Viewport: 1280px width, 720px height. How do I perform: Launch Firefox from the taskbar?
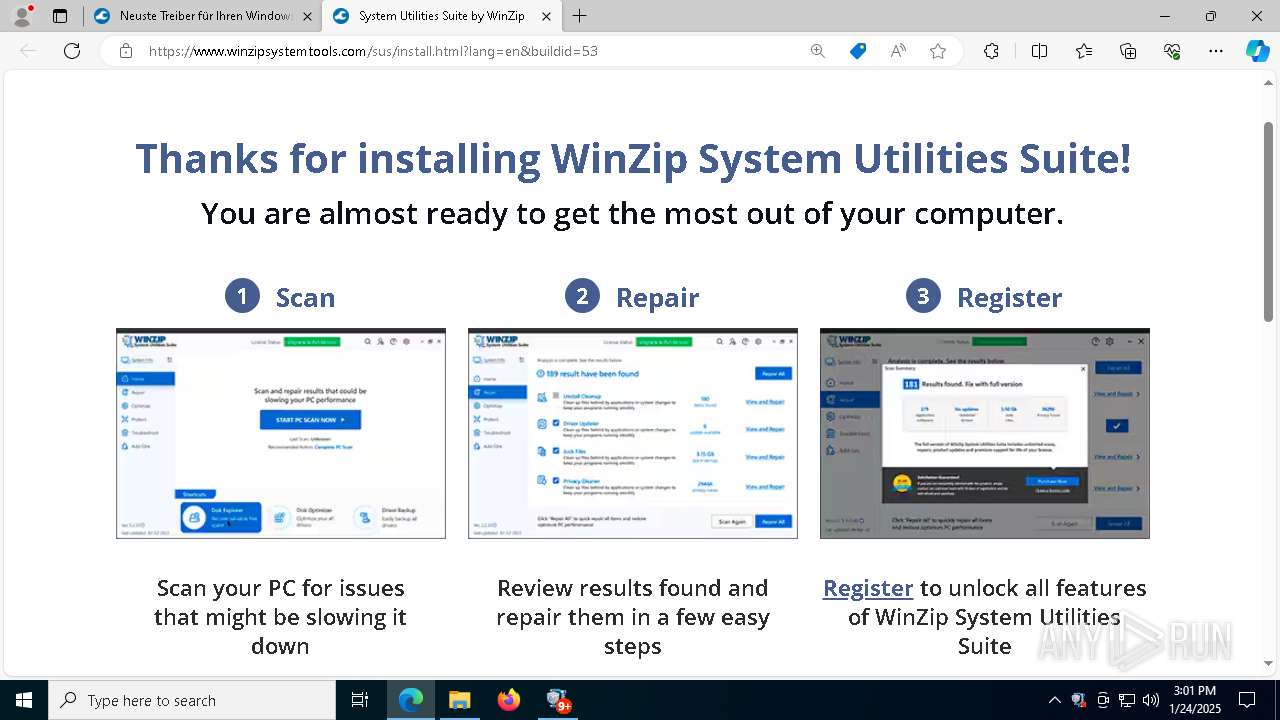(x=509, y=700)
